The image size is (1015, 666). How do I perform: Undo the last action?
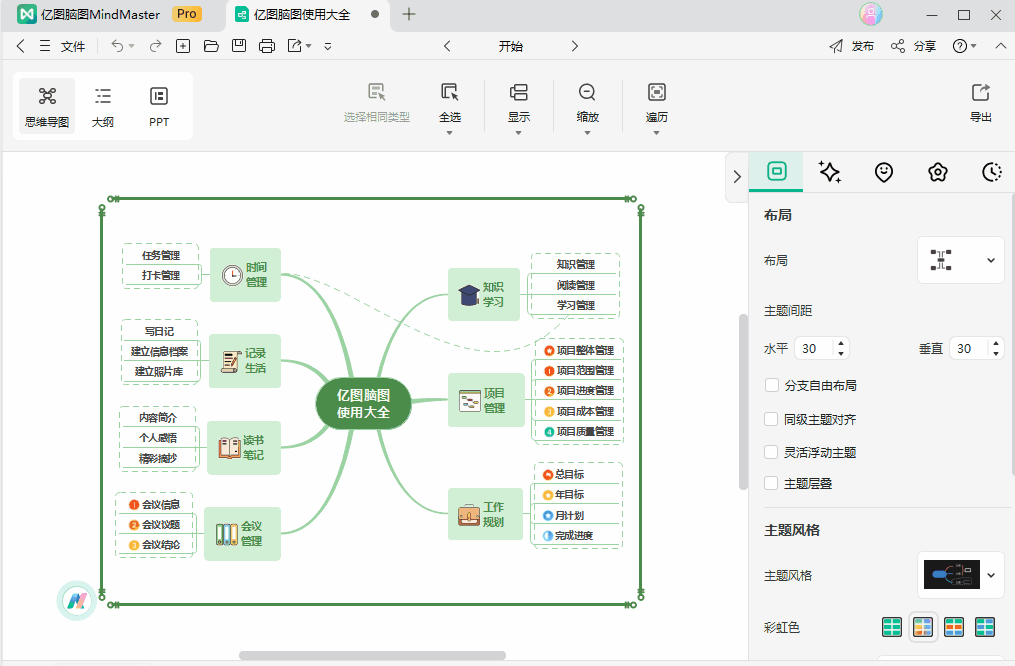(x=117, y=46)
